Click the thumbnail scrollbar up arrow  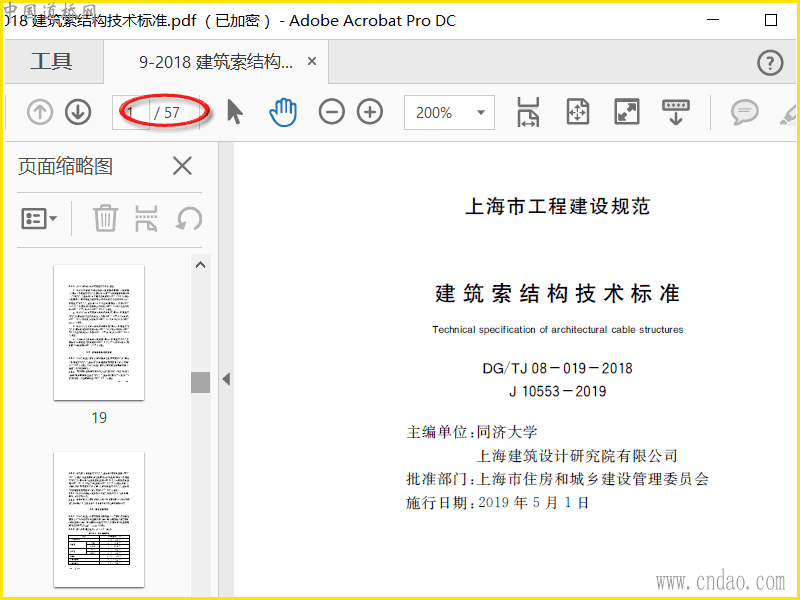click(x=201, y=265)
